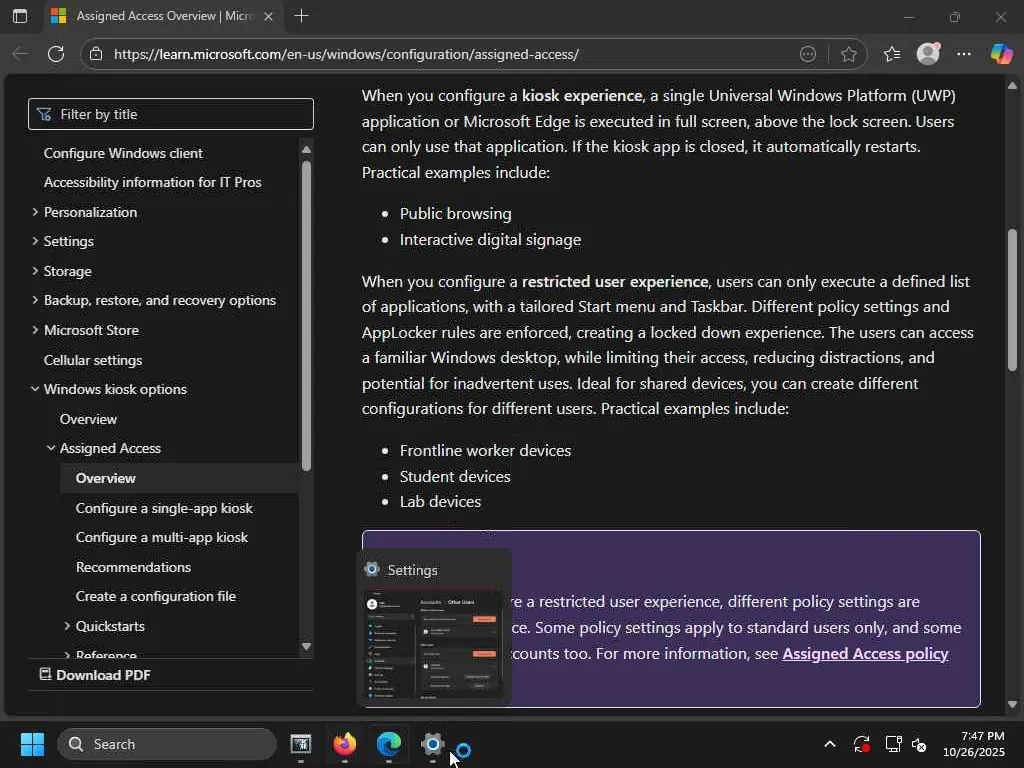This screenshot has width=1024, height=768.
Task: Go back to previous page
Action: [21, 54]
